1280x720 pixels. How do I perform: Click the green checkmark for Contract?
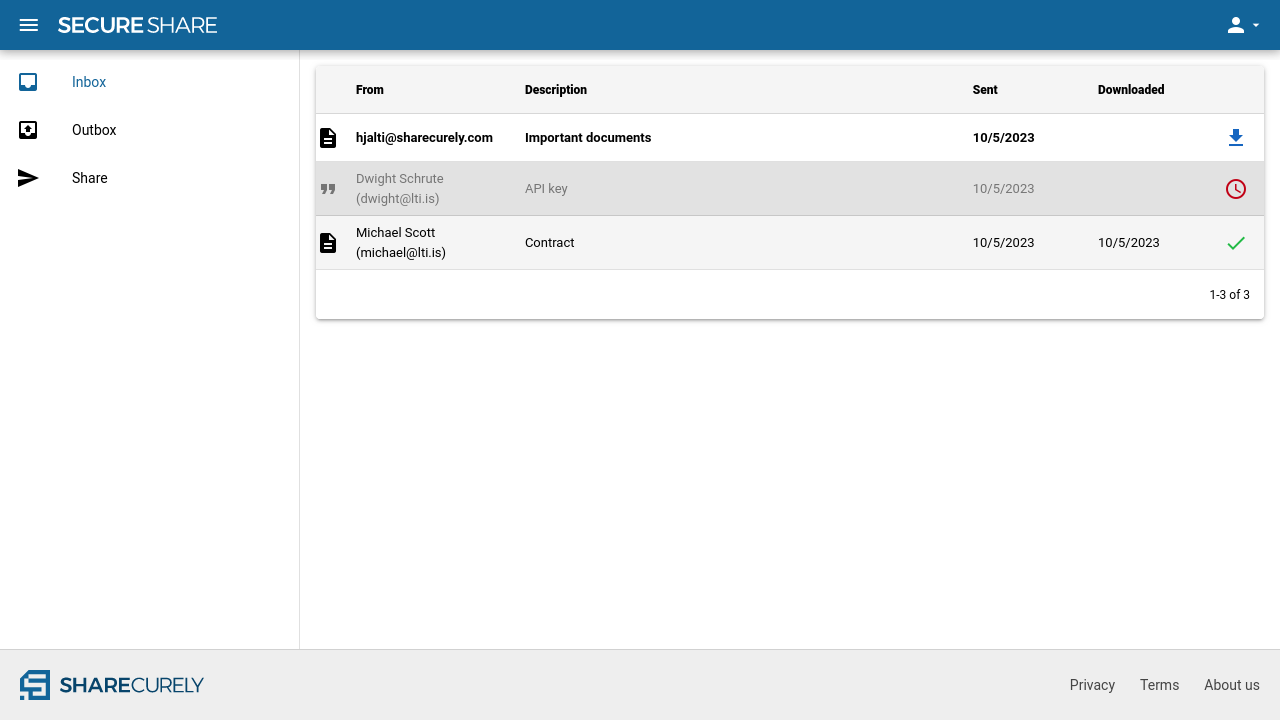(1236, 243)
